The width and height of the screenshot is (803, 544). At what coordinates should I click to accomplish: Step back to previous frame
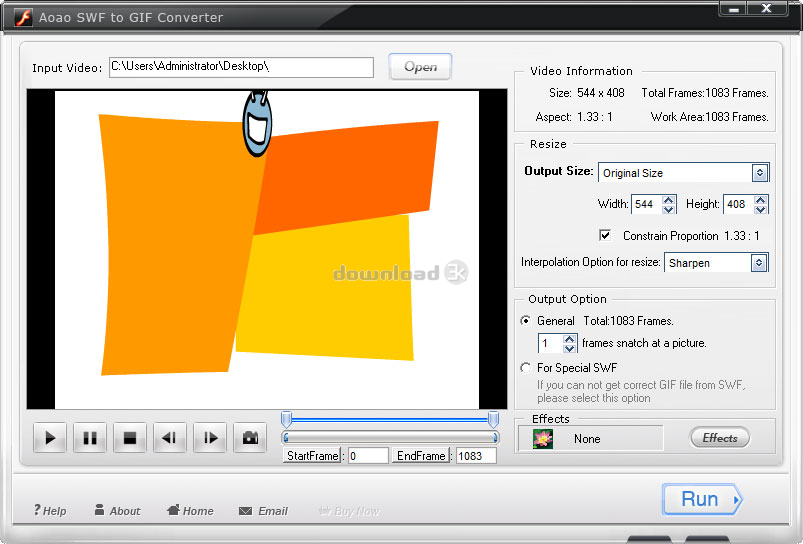pyautogui.click(x=170, y=438)
